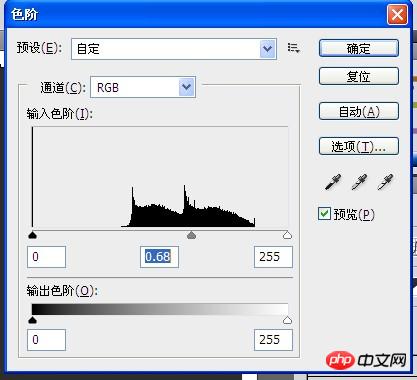
Task: Click the 自动(A) button
Action: (x=359, y=111)
